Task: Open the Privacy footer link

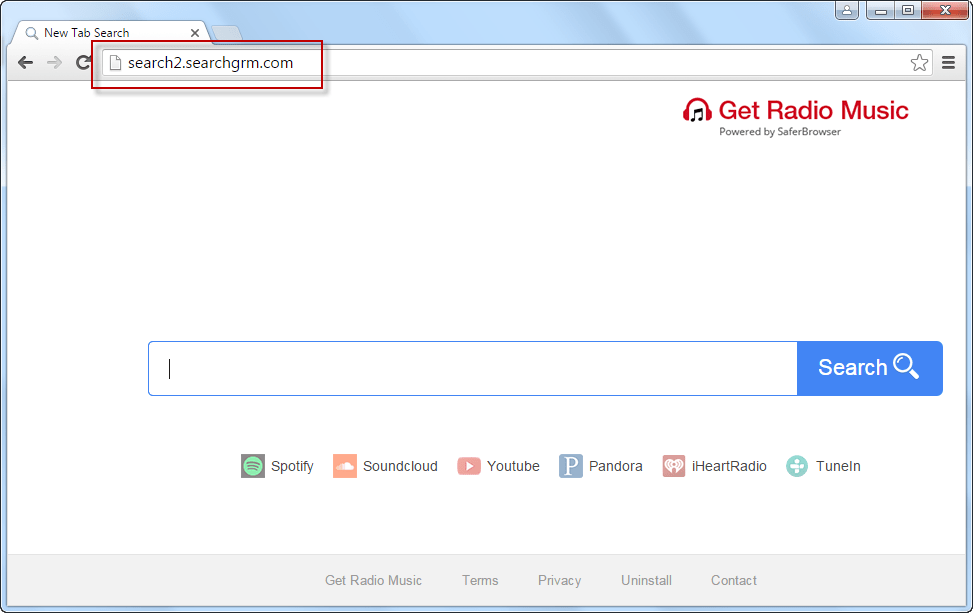Action: (560, 581)
